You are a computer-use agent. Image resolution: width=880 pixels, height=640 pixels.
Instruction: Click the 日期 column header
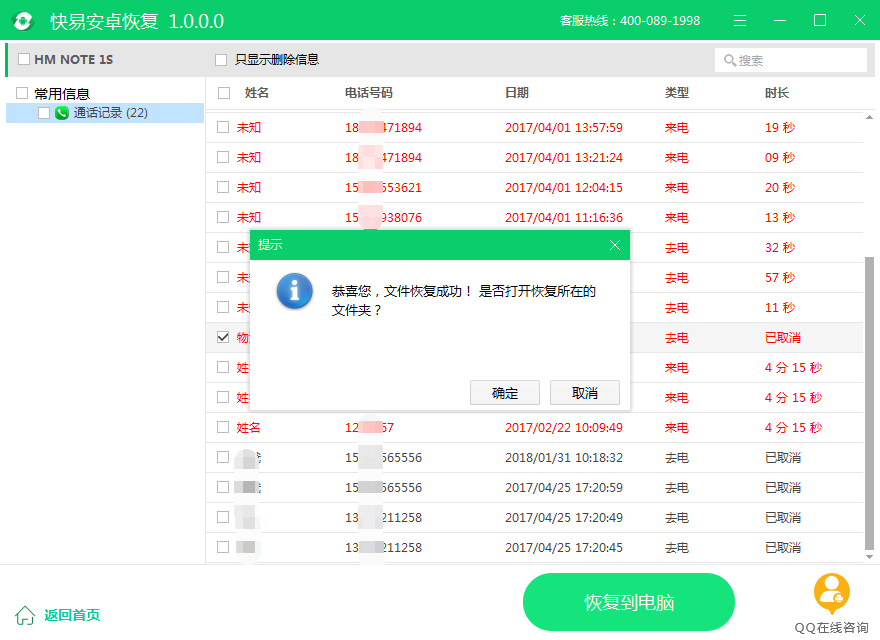[517, 93]
